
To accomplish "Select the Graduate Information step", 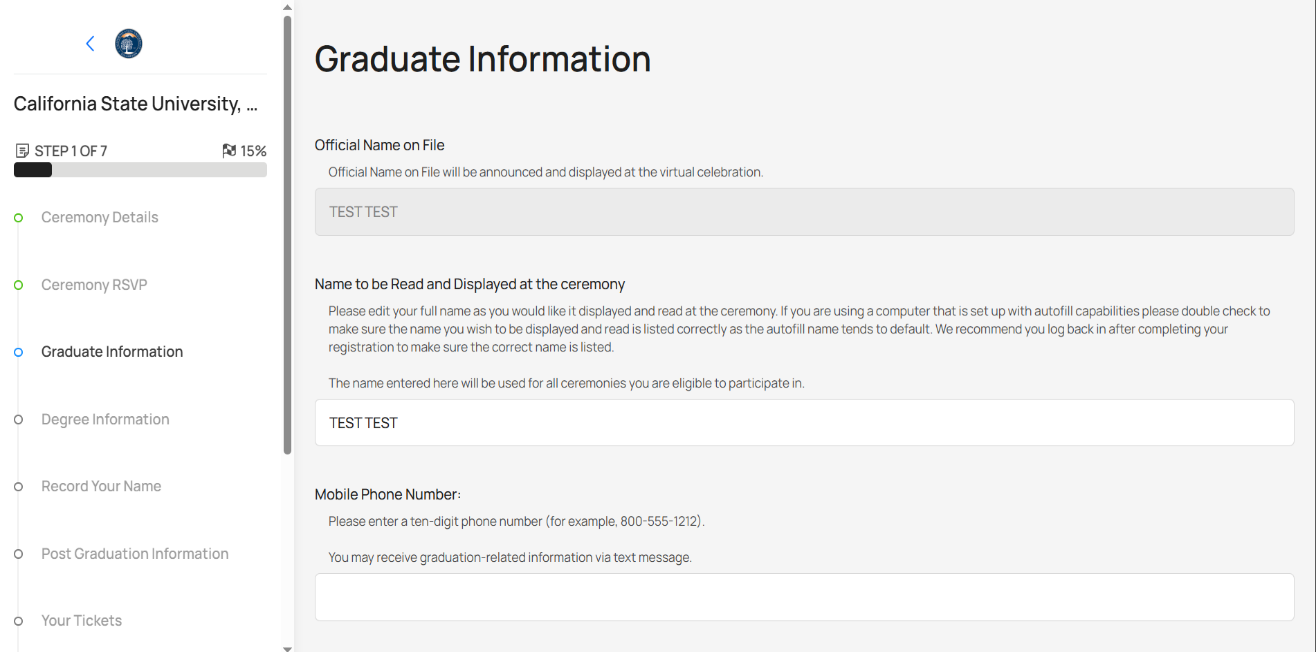I will (112, 352).
